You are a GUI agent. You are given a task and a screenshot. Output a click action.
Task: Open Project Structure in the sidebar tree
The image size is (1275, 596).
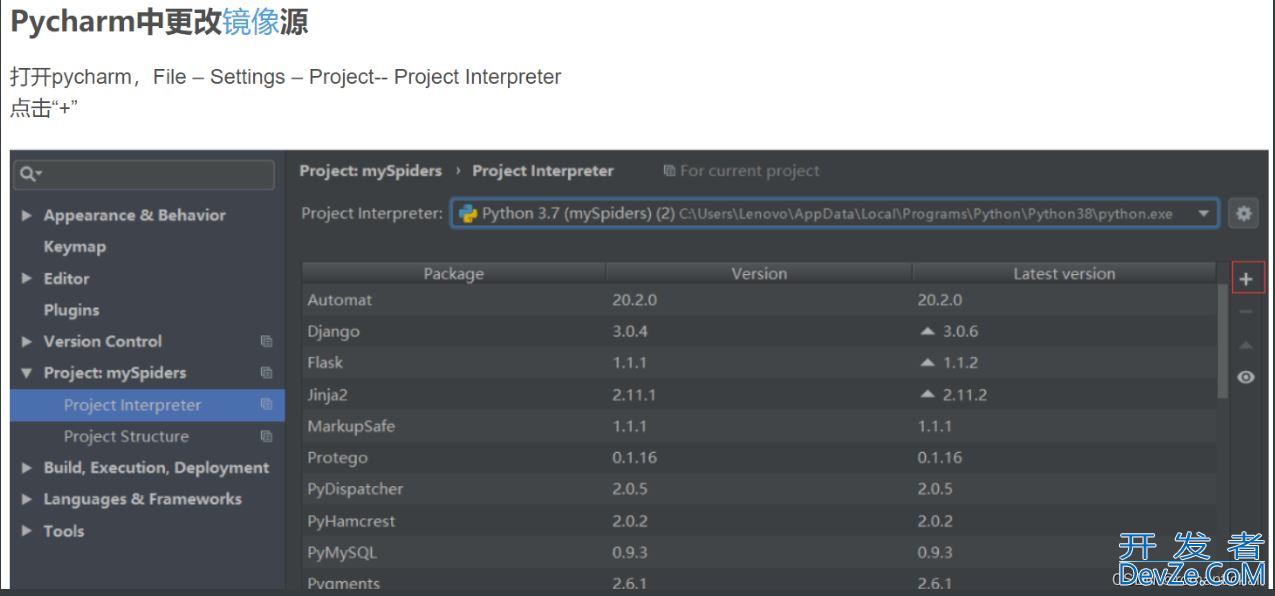point(126,436)
